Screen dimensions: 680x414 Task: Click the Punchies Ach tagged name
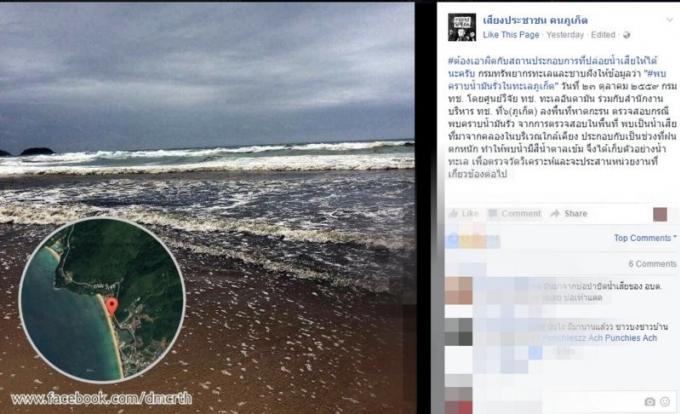[x=631, y=338]
